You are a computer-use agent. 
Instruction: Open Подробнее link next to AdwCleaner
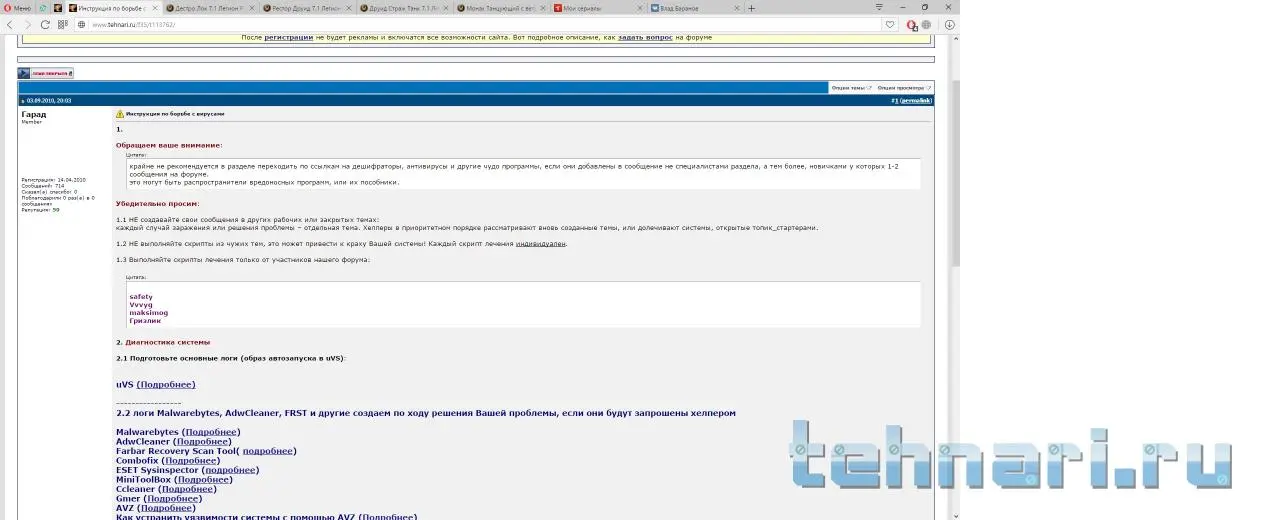click(203, 441)
